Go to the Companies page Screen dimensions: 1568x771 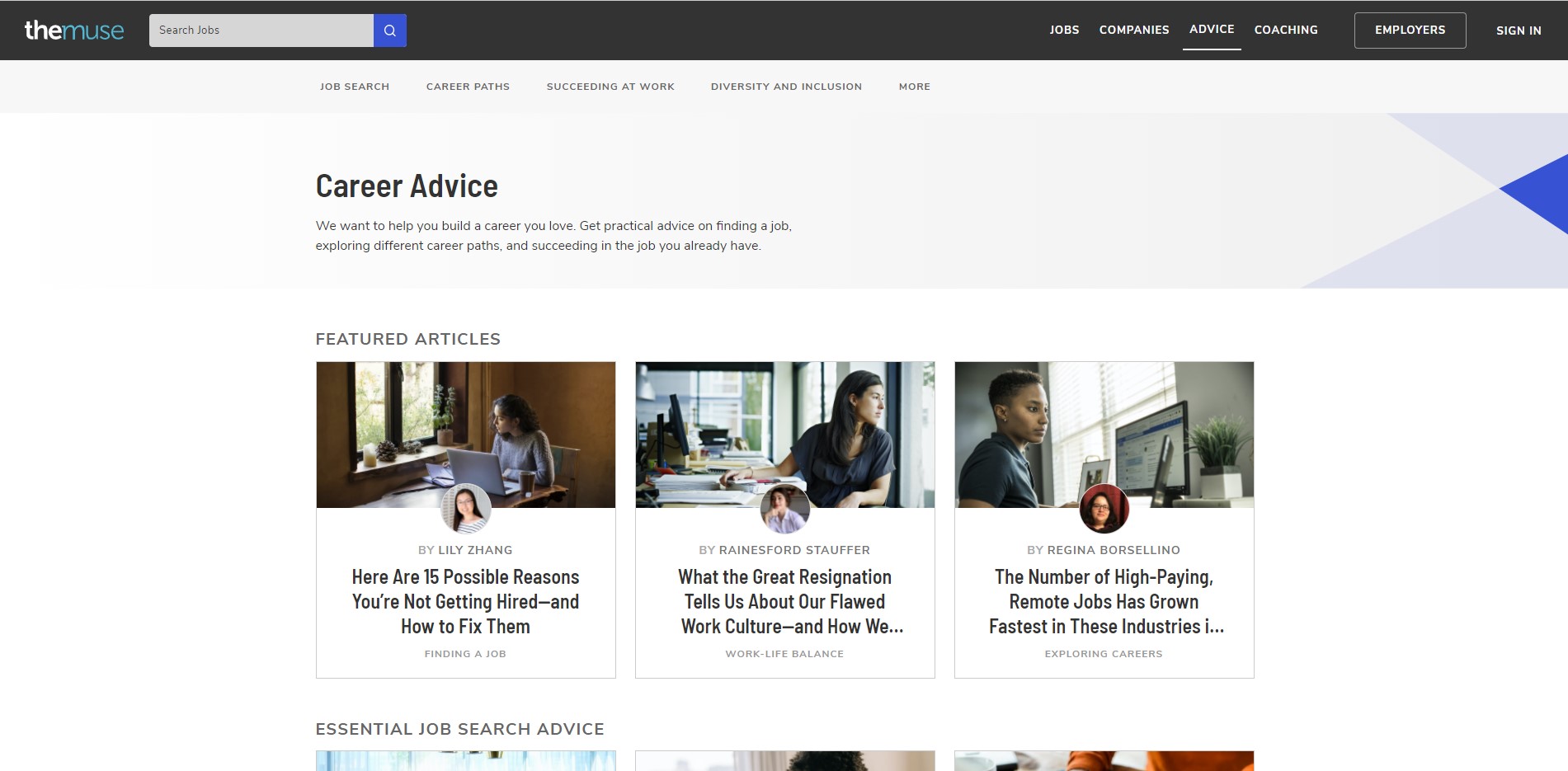1133,30
